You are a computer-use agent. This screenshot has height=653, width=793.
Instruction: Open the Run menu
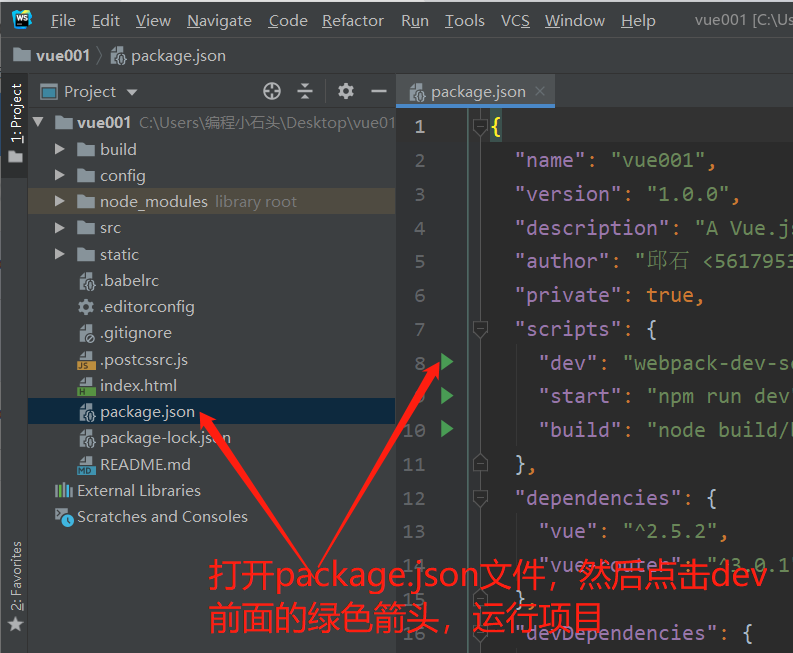click(x=415, y=21)
